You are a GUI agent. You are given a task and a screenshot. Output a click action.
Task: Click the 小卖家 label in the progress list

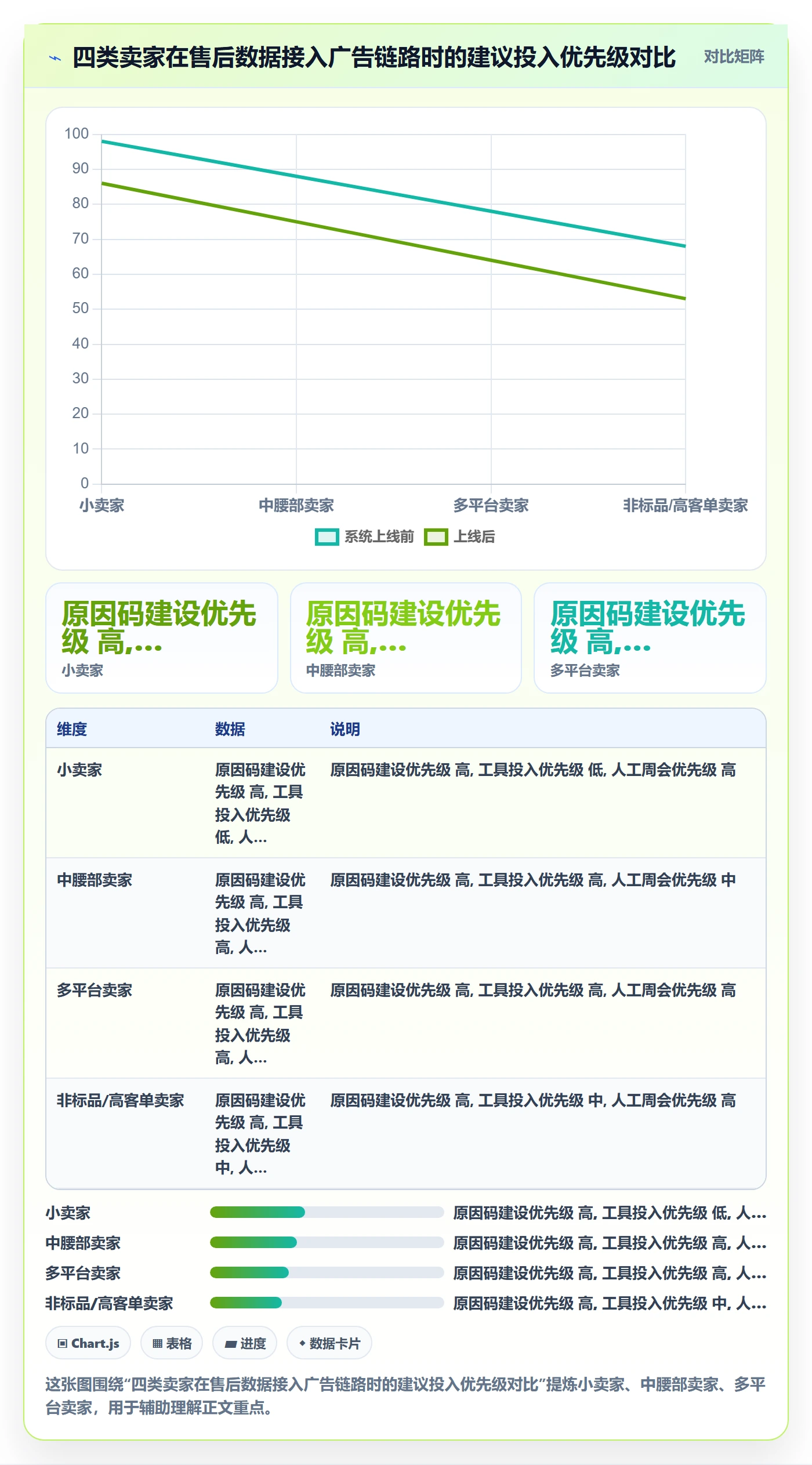tap(68, 1213)
